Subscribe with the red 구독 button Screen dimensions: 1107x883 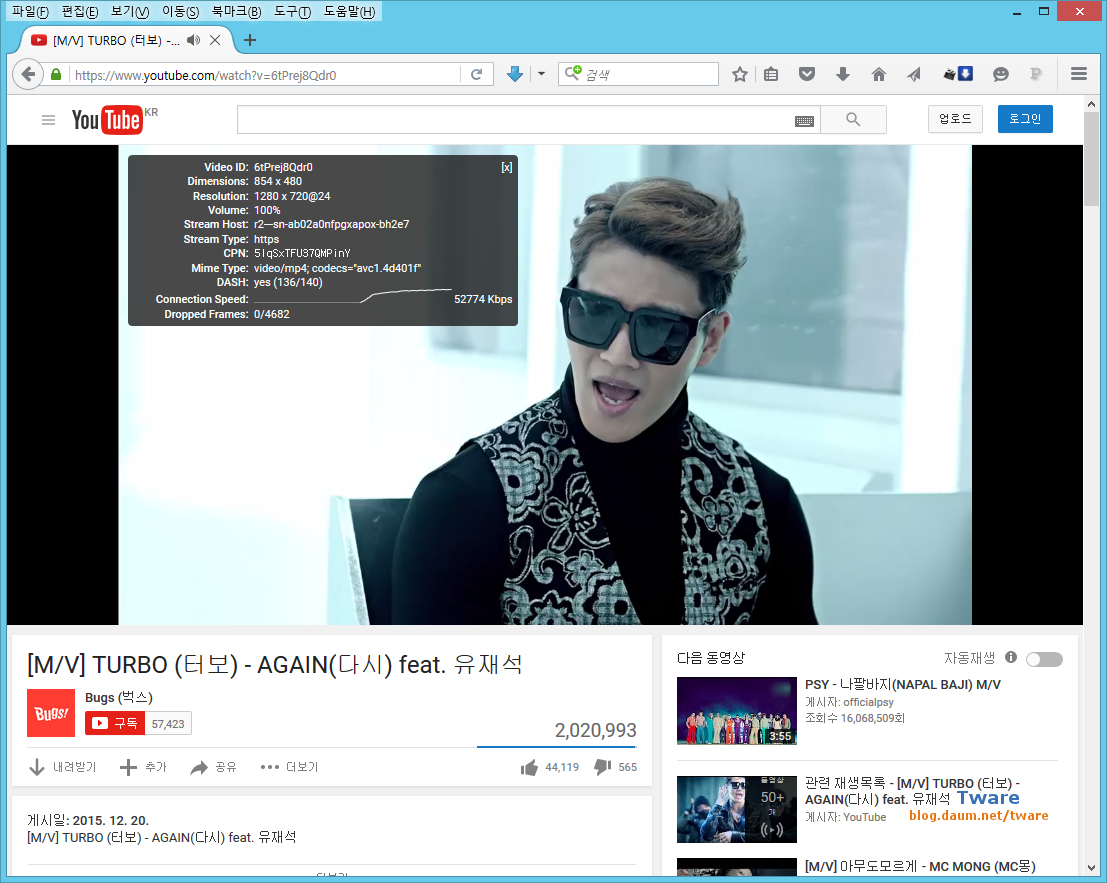click(115, 723)
